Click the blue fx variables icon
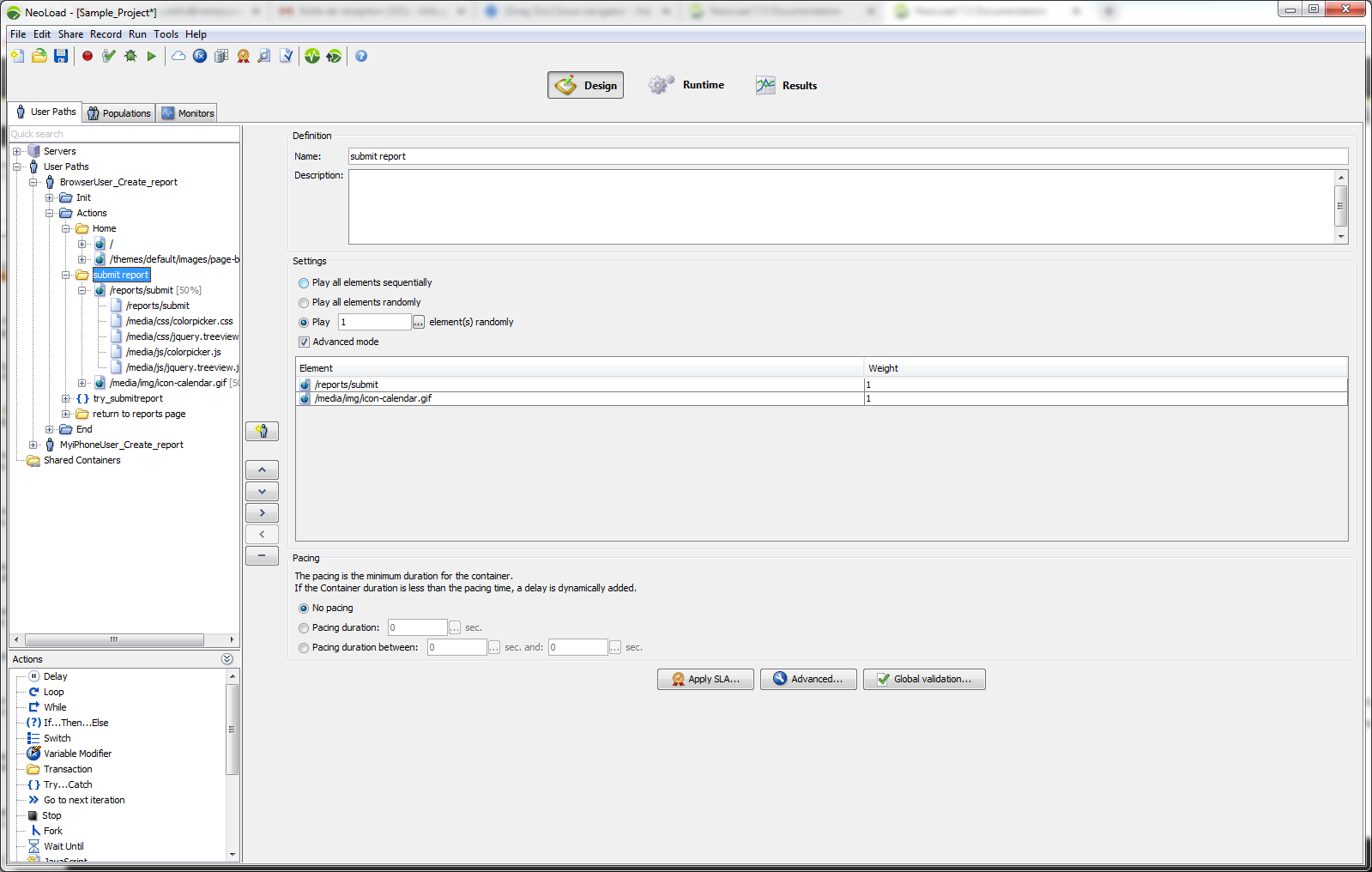This screenshot has height=872, width=1372. (200, 56)
